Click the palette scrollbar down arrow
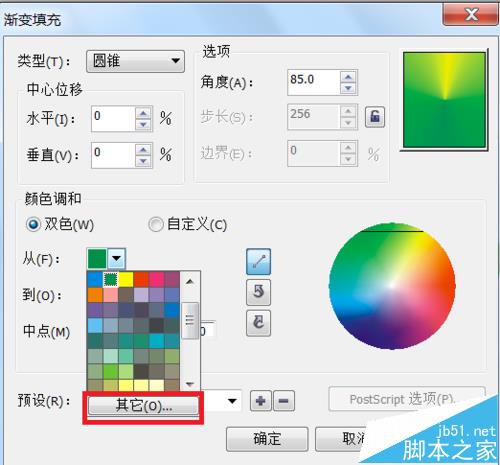This screenshot has width=500, height=465. (x=190, y=384)
